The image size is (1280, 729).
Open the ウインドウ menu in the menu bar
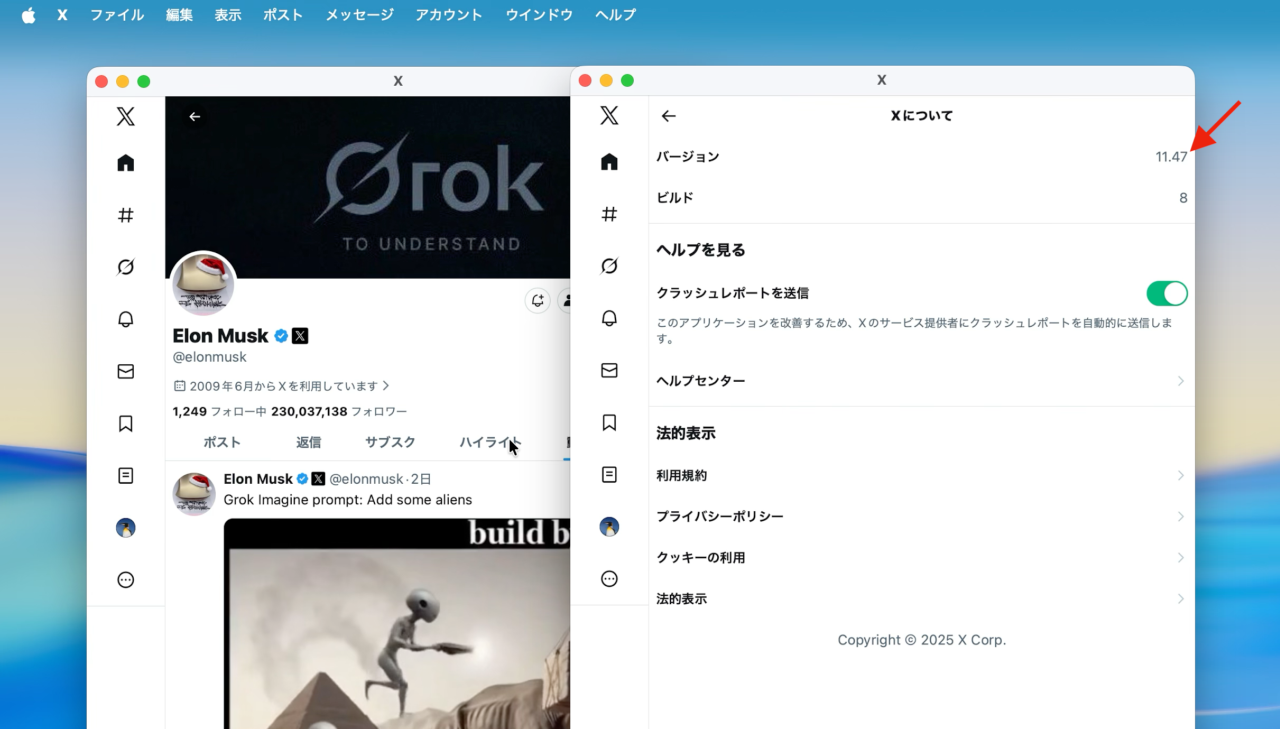tap(539, 14)
